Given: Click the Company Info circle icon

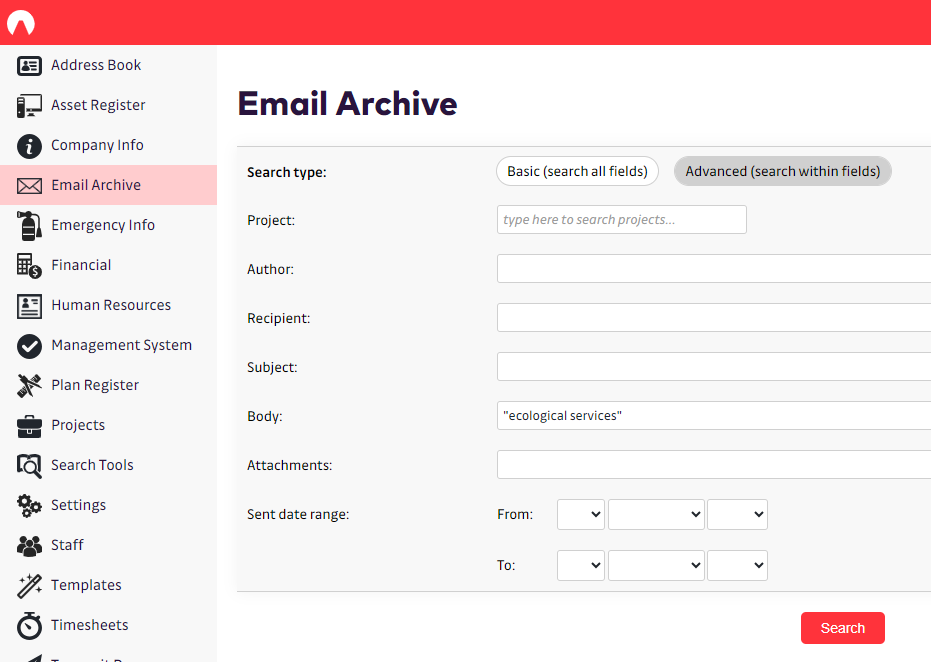Looking at the screenshot, I should [x=29, y=145].
